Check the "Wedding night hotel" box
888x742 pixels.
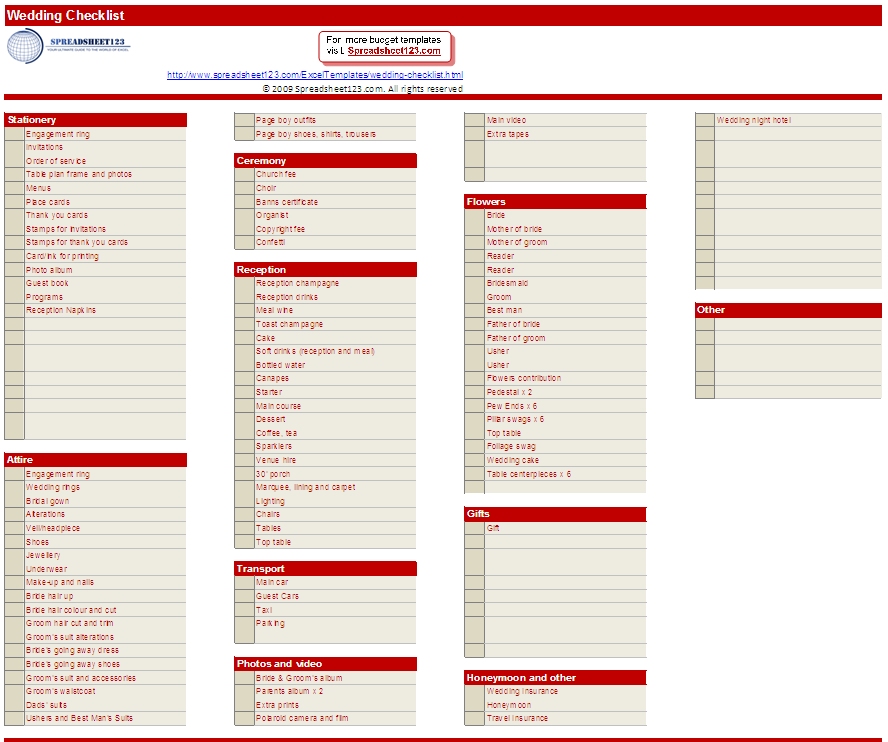point(706,119)
